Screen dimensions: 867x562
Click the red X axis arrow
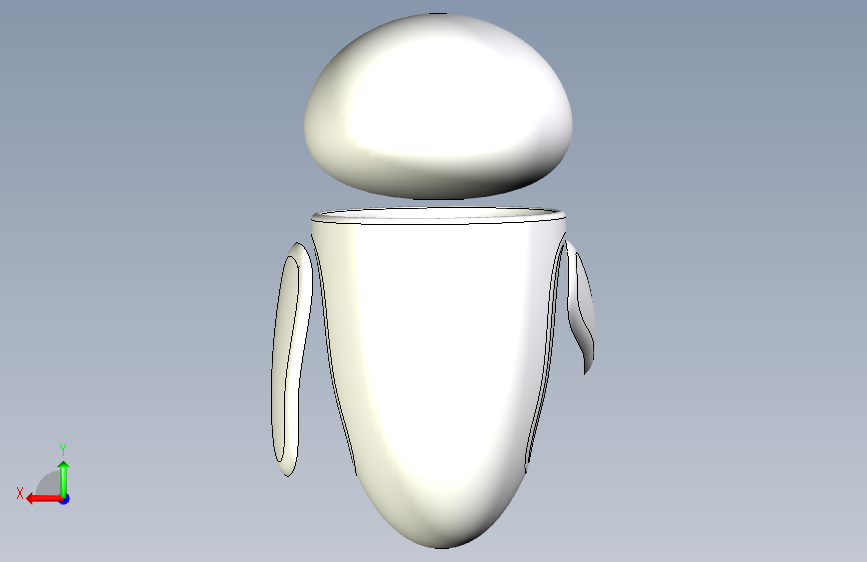44,499
